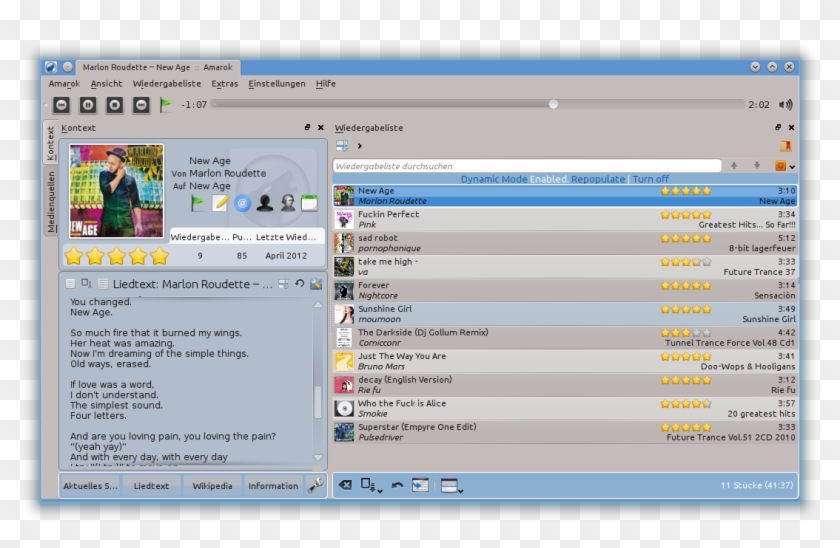840x548 pixels.
Task: Open the playlist layout dropdown
Action: click(x=452, y=485)
